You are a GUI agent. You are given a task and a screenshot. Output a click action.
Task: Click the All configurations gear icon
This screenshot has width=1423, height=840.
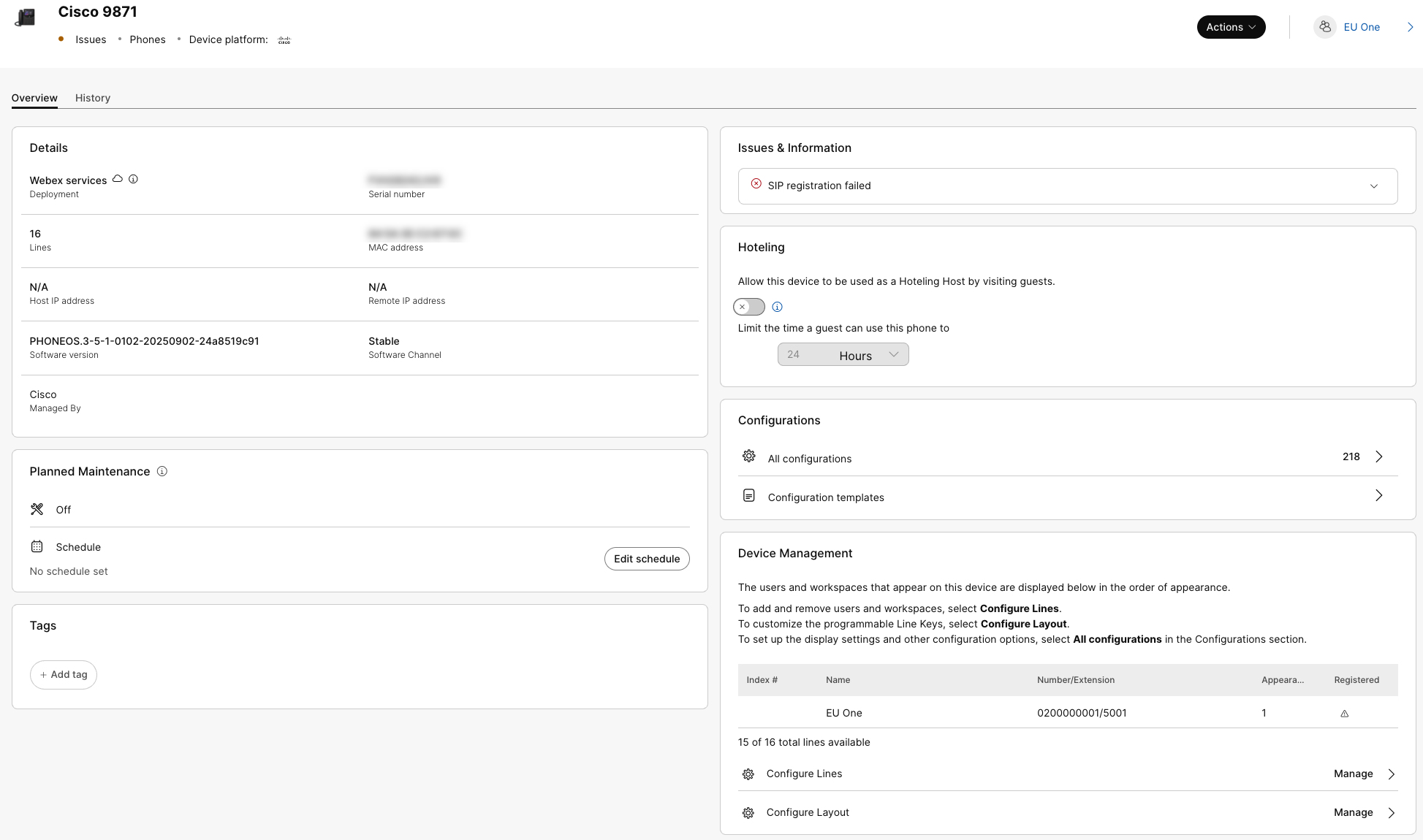748,457
